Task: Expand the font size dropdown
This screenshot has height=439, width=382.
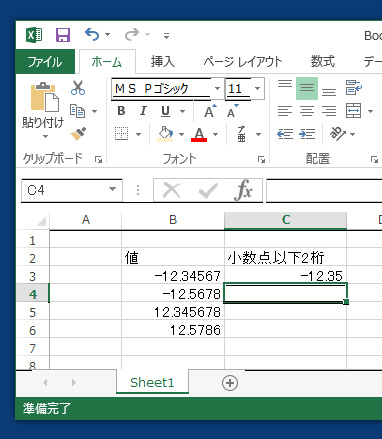Action: click(258, 88)
